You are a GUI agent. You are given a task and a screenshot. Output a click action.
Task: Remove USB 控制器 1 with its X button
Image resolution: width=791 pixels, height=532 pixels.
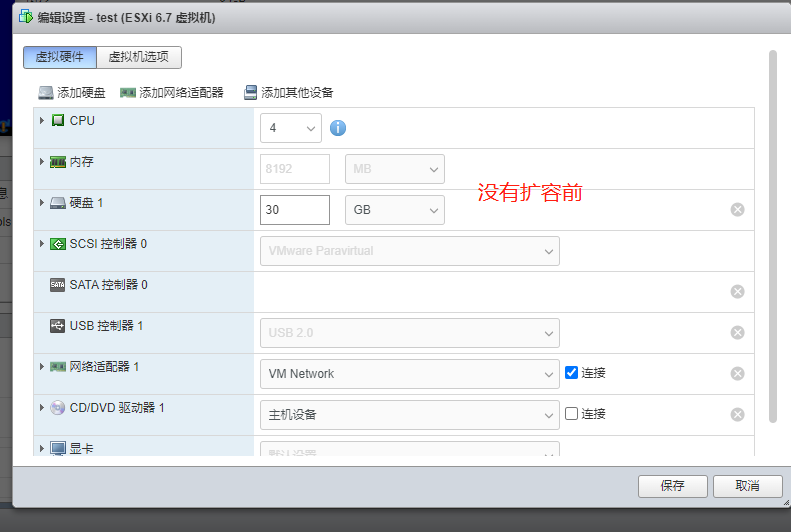[738, 333]
